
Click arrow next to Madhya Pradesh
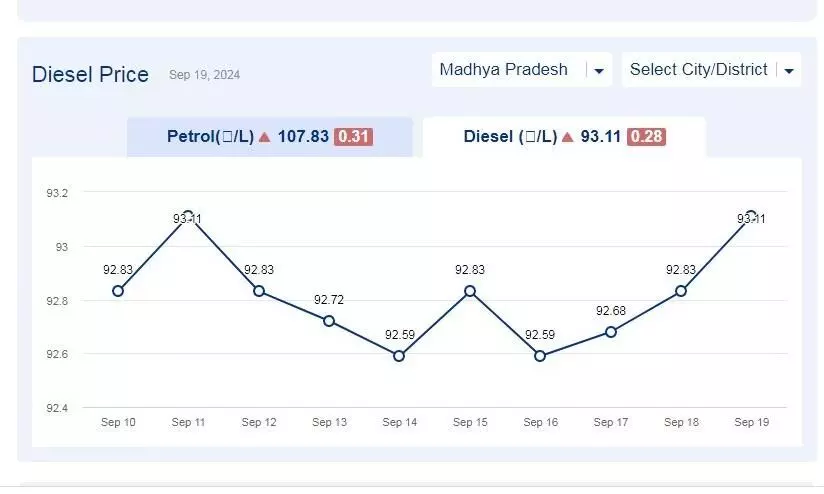[x=599, y=71]
